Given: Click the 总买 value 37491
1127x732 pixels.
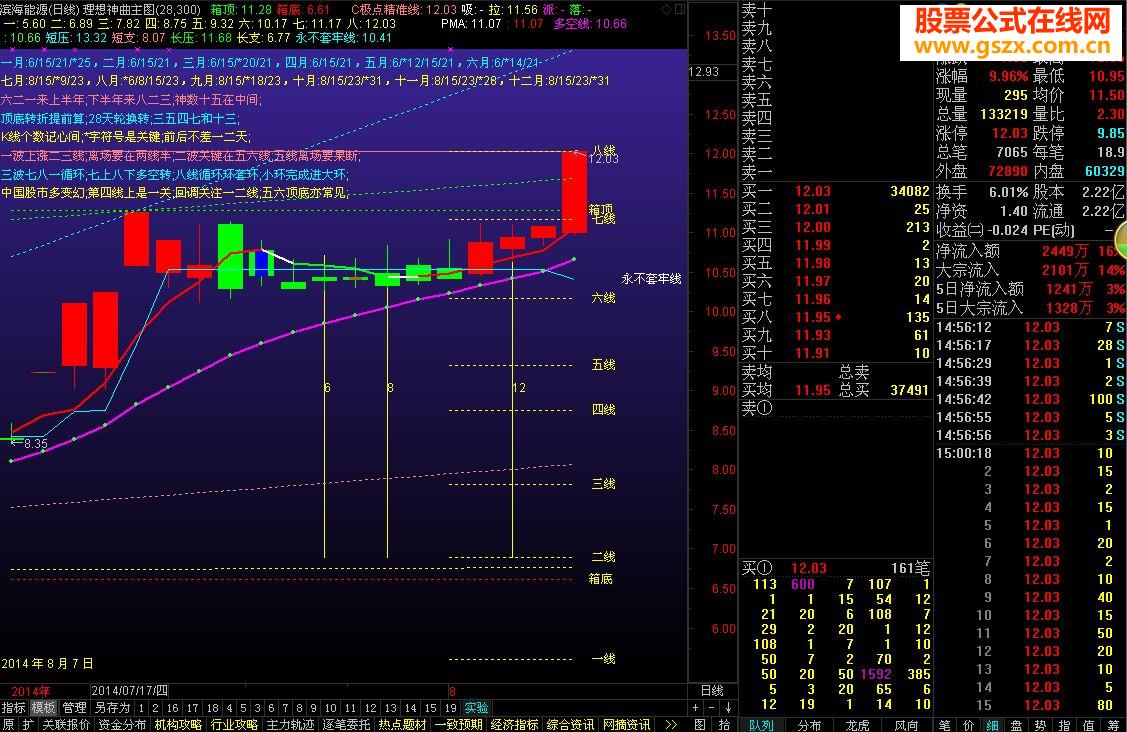Looking at the screenshot, I should pyautogui.click(x=910, y=390).
